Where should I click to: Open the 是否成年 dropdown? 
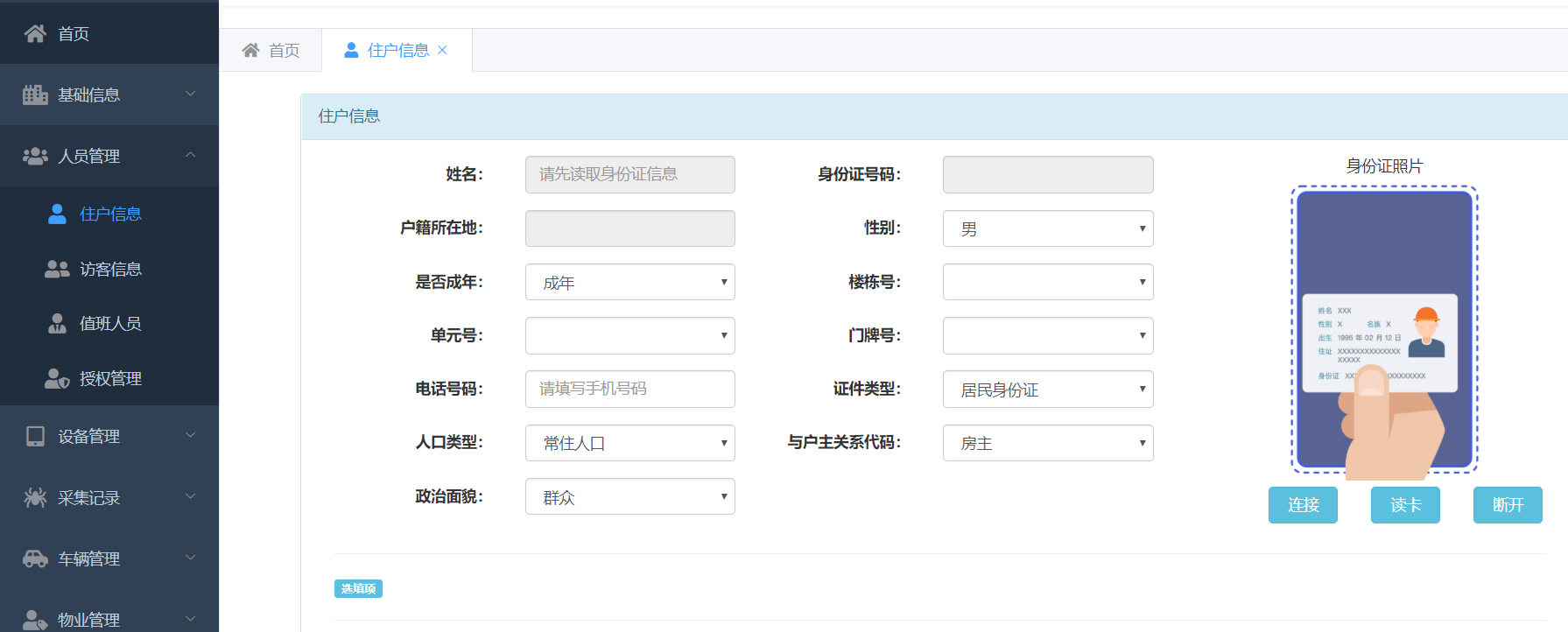pyautogui.click(x=629, y=282)
